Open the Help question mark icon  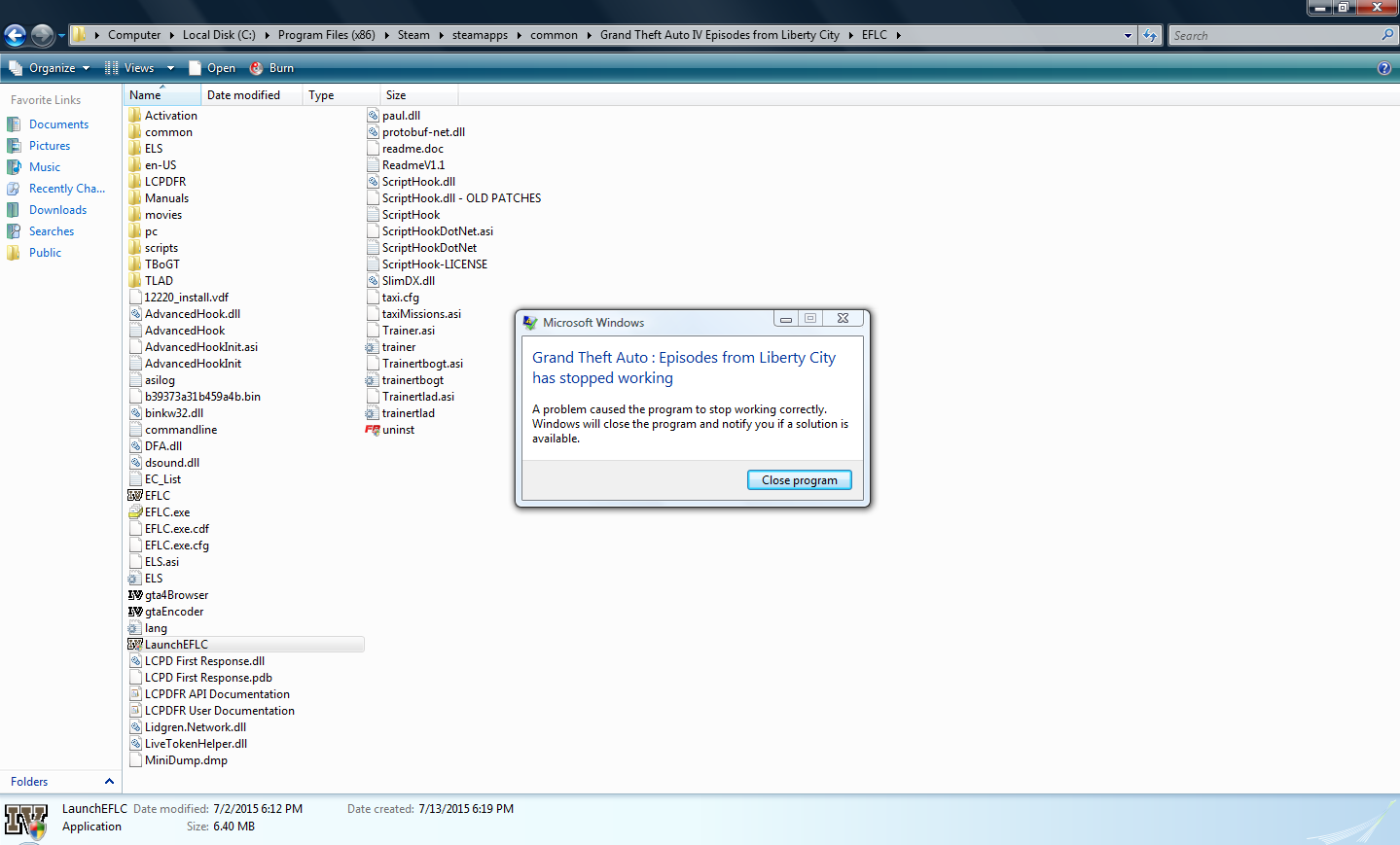[x=1384, y=68]
